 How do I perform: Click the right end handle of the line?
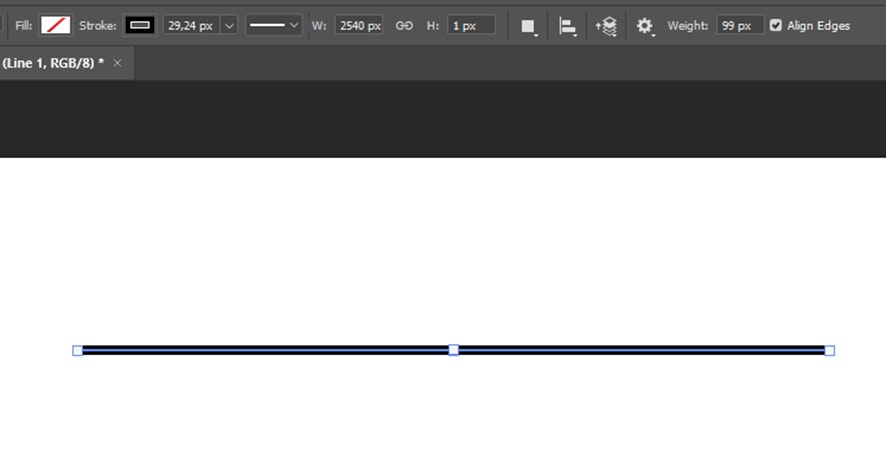(829, 350)
